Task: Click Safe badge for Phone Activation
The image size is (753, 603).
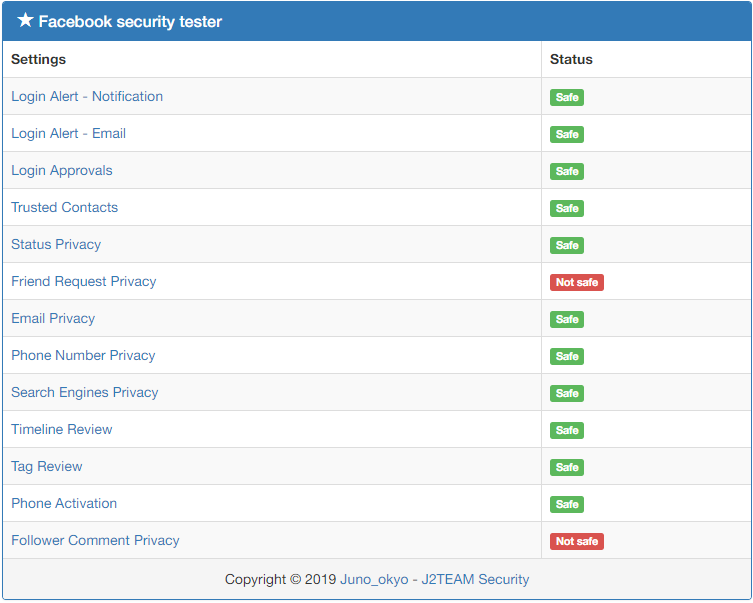Action: coord(567,504)
